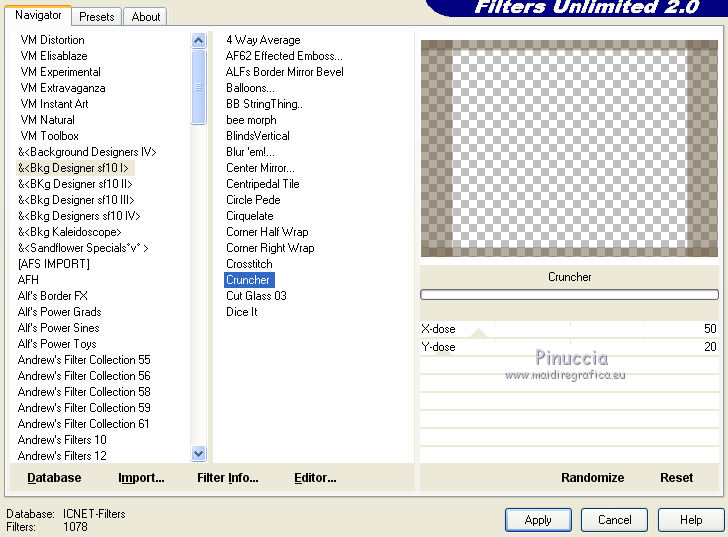Choose the Cirquelate filter
The image size is (728, 537).
pos(250,216)
